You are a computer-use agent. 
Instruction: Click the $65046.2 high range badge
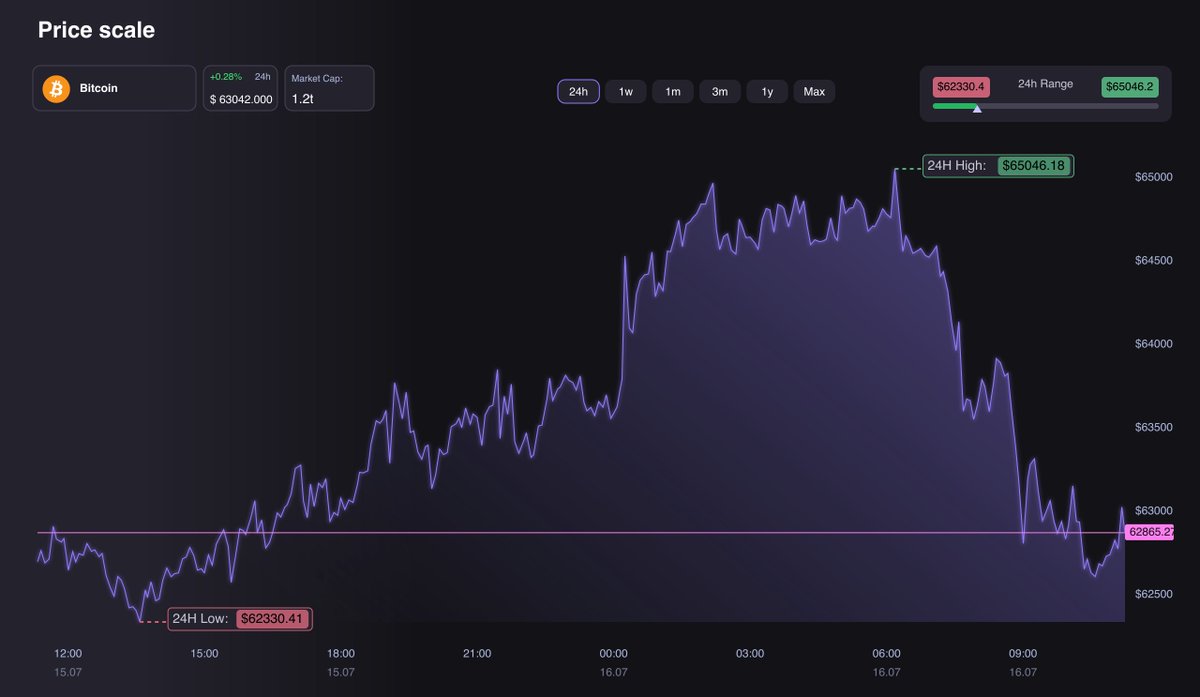(x=1129, y=86)
